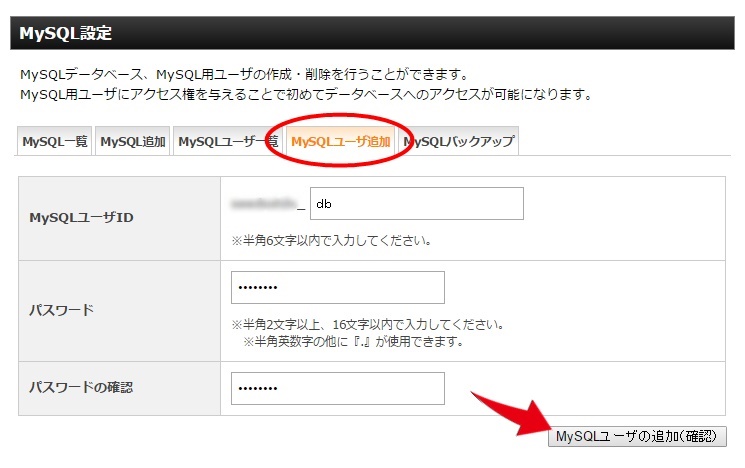
Task: Open the MySQLユーザ追加 tab
Action: pyautogui.click(x=340, y=141)
